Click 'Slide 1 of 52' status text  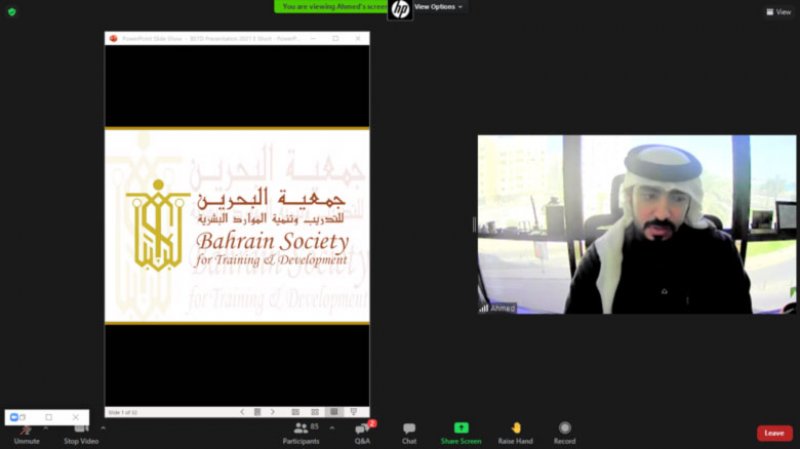pos(122,412)
